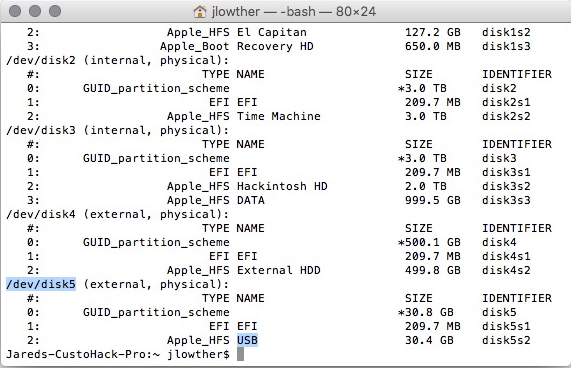This screenshot has height=368, width=571.
Task: Click the zoom window button
Action: point(55,11)
